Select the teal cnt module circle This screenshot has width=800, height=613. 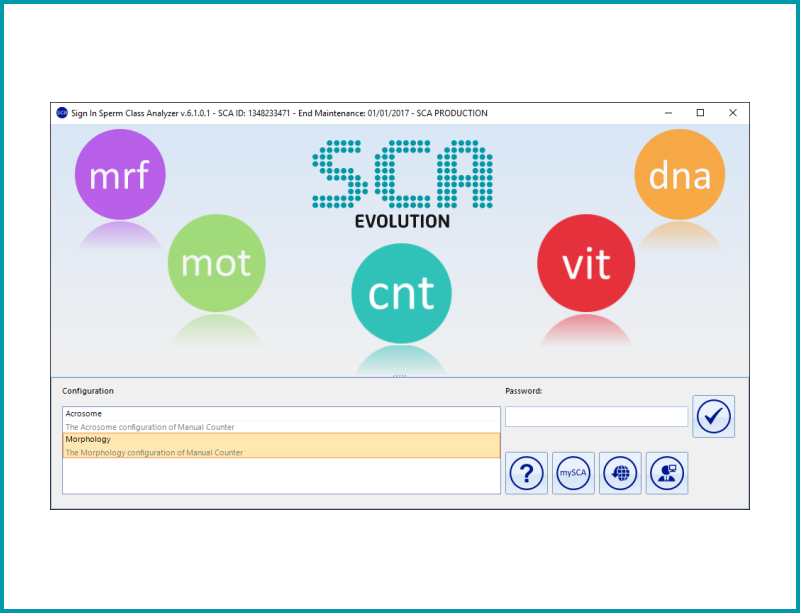coord(401,293)
